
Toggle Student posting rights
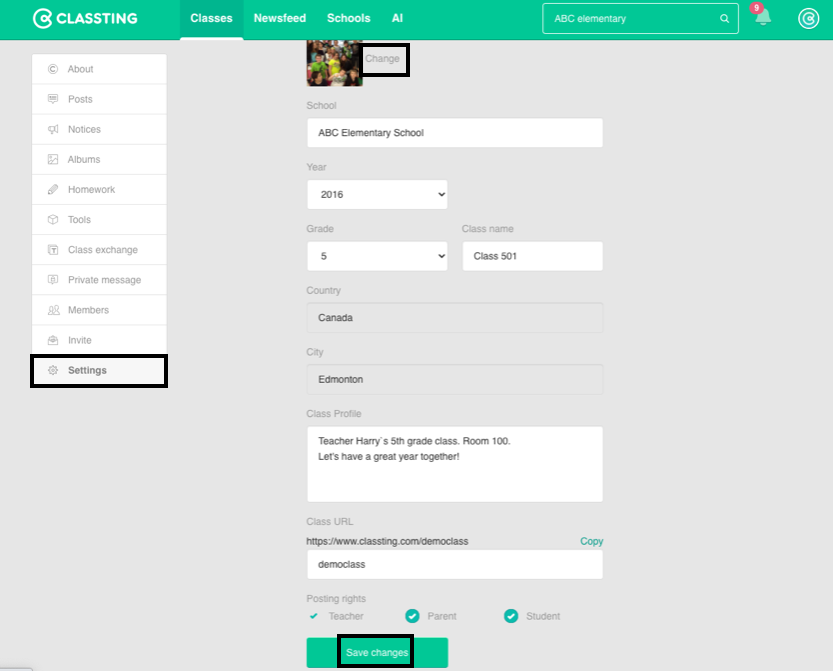tap(511, 616)
